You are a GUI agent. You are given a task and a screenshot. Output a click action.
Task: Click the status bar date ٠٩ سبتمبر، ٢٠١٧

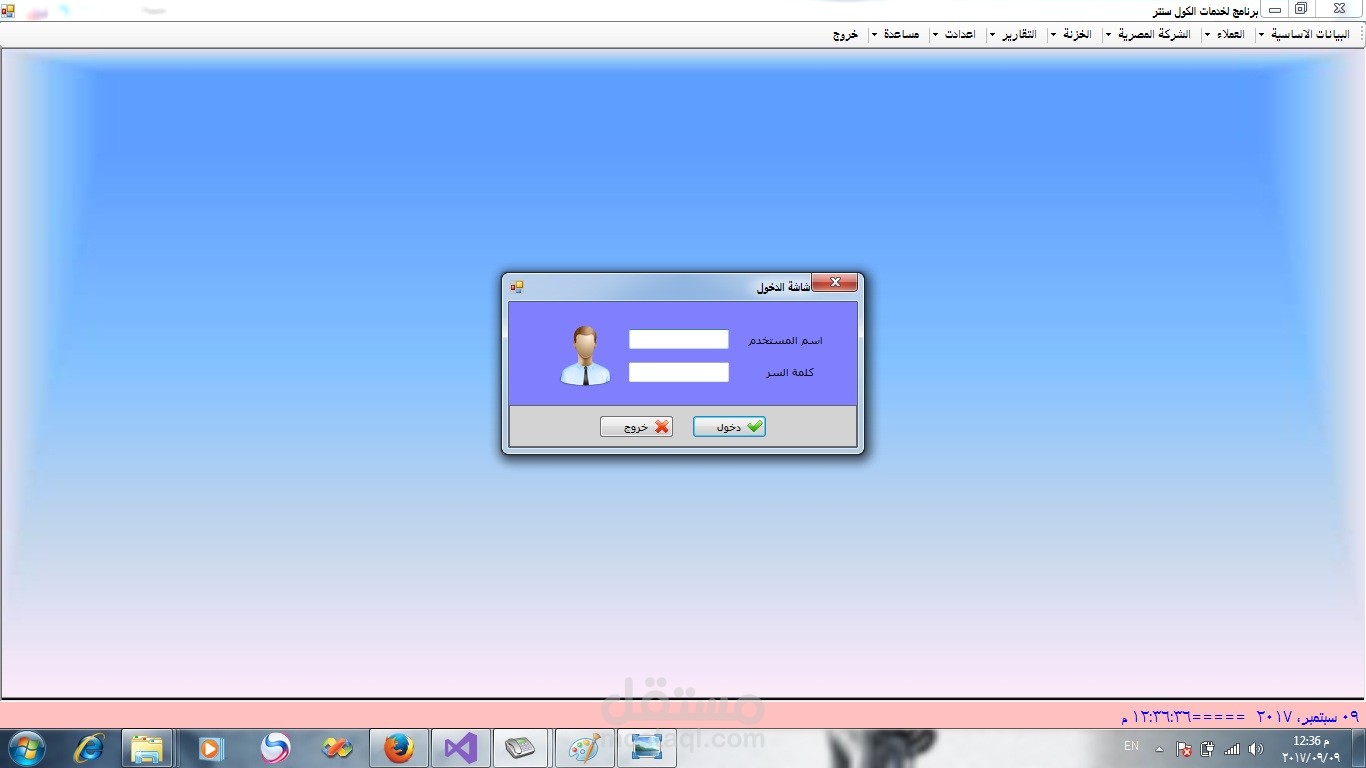pos(1308,717)
